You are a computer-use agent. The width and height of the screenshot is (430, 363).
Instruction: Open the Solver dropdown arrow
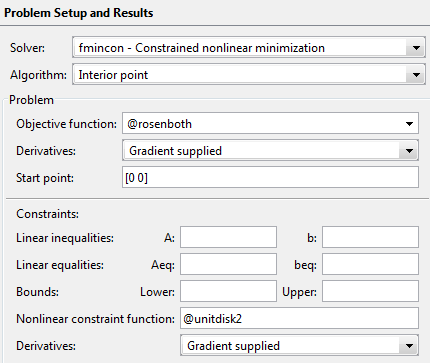[415, 48]
